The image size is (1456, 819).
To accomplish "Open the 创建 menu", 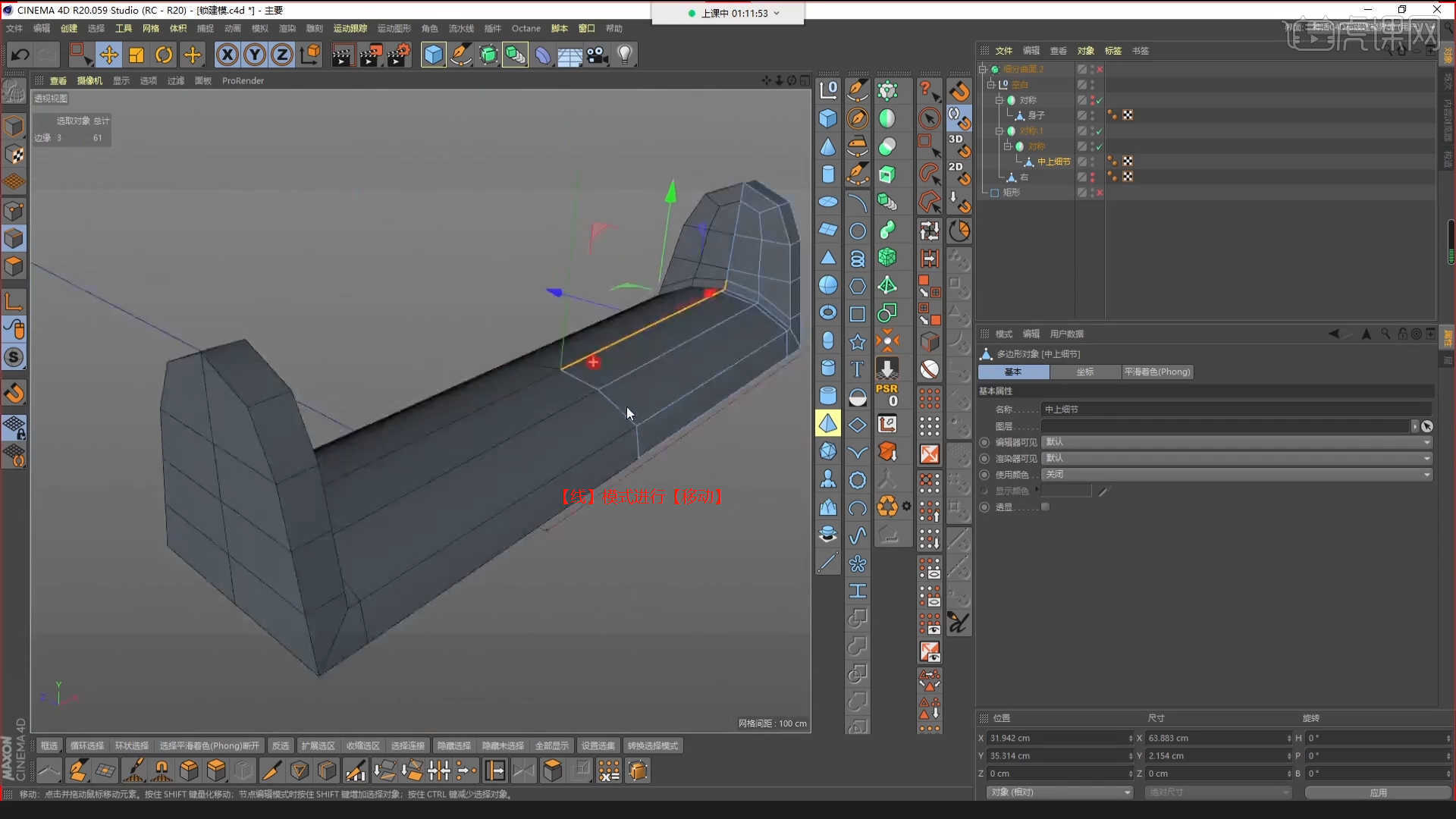I will click(69, 28).
